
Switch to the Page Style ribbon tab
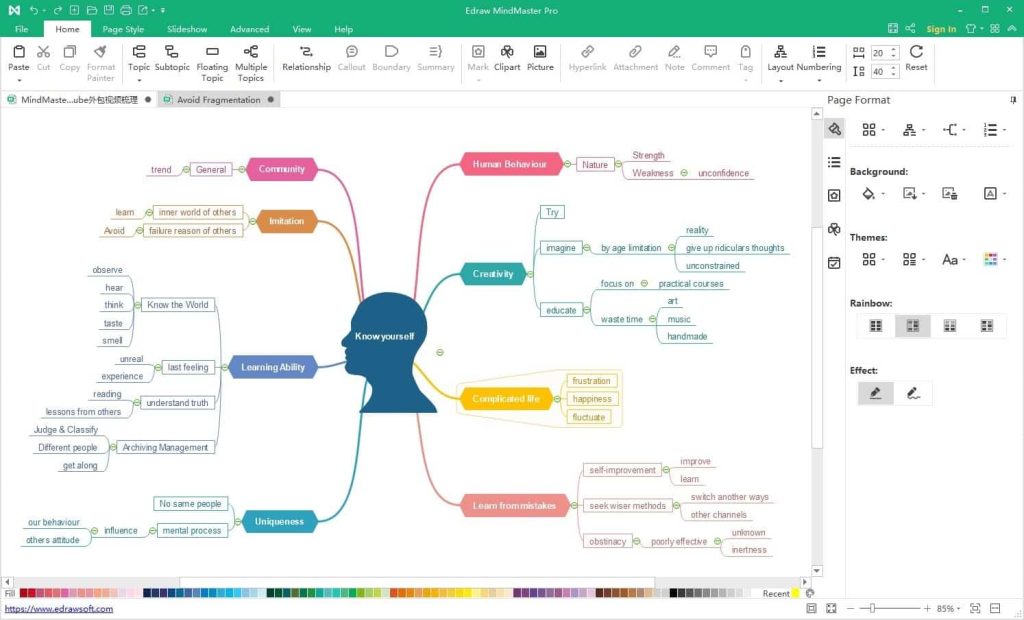click(122, 29)
